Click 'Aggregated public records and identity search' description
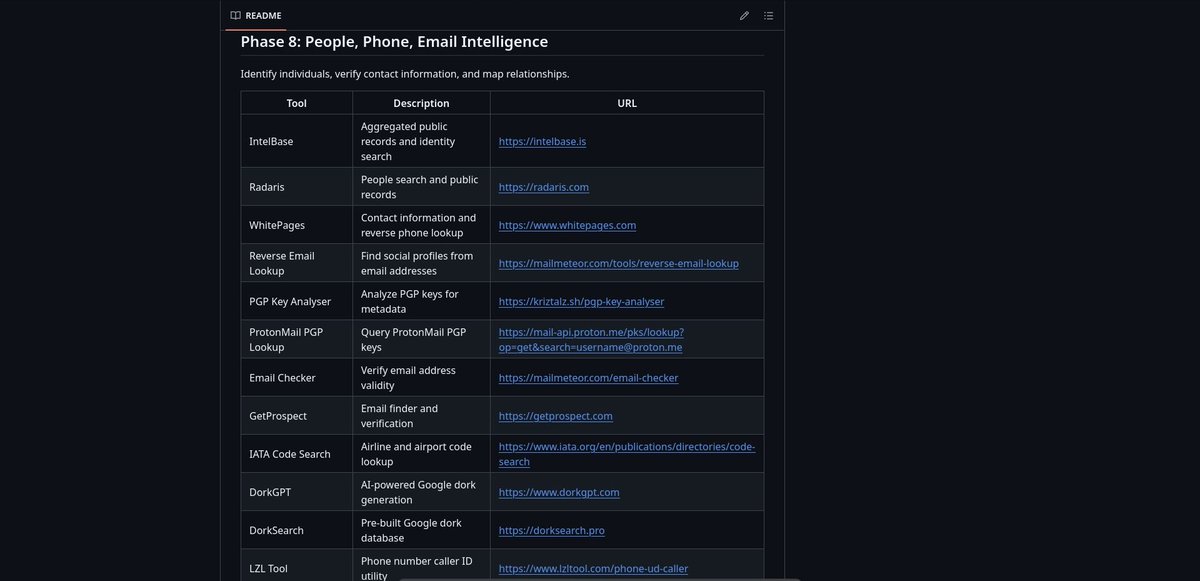1200x581 pixels. click(x=408, y=141)
